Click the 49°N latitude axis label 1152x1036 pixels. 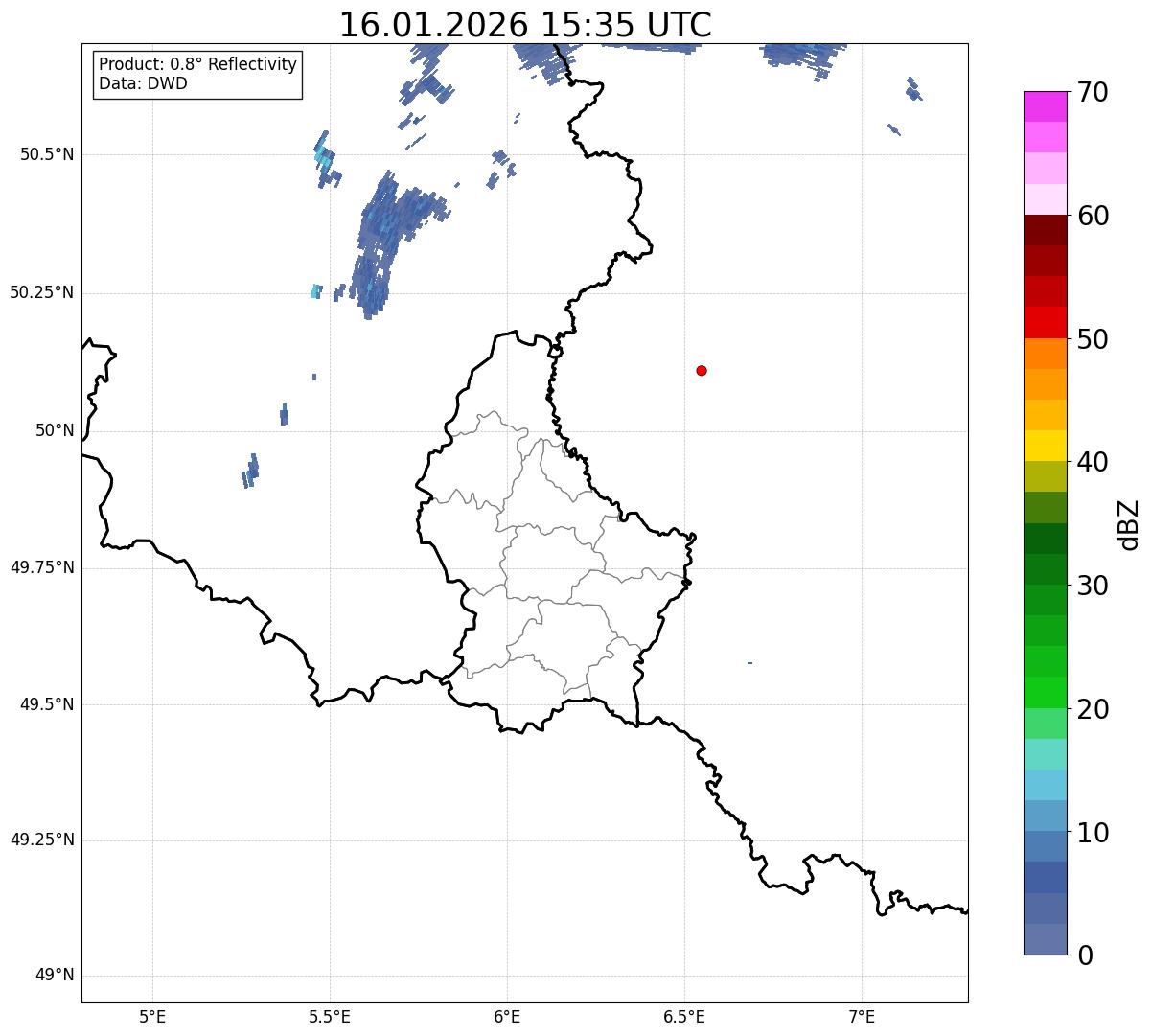[x=54, y=975]
